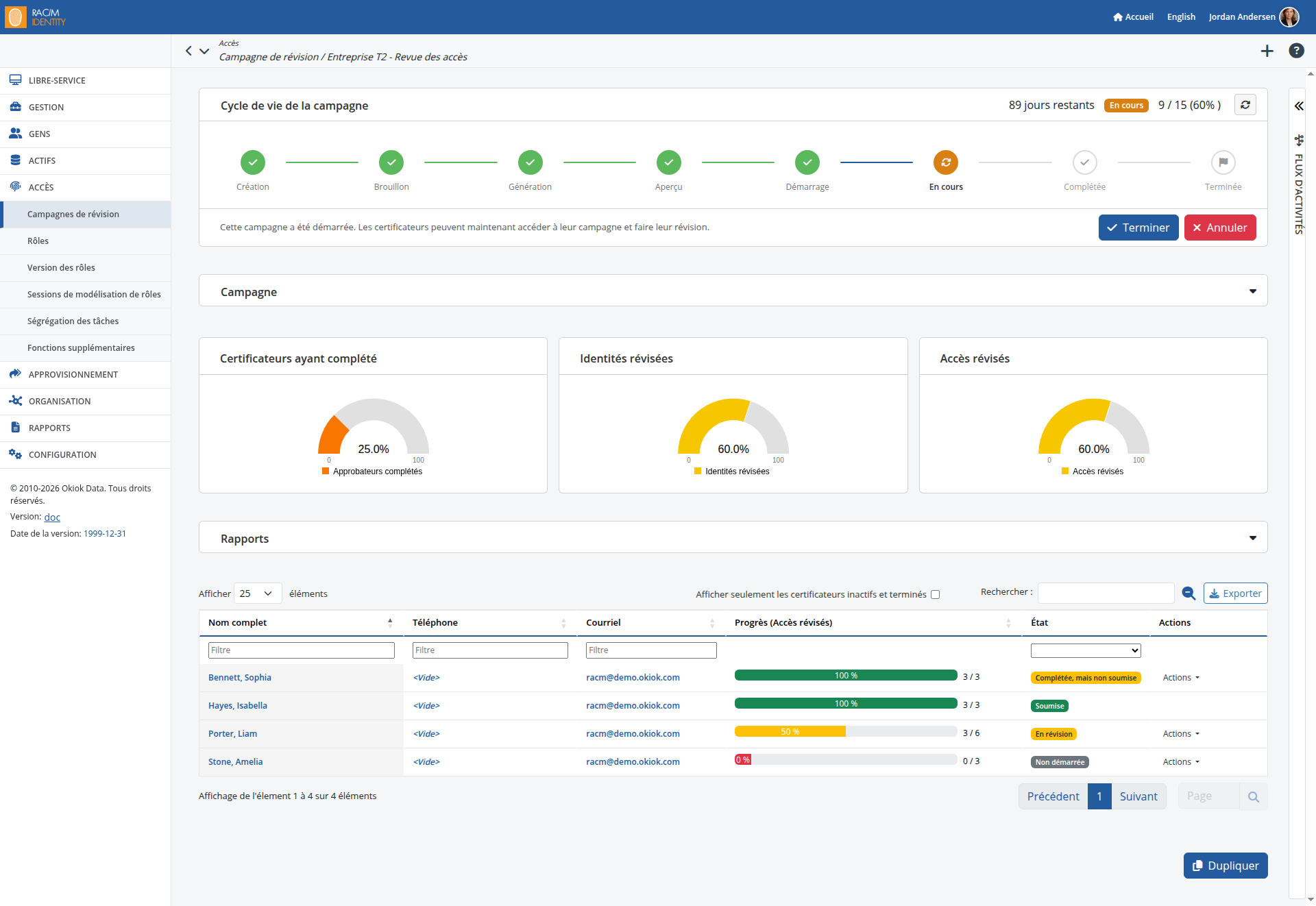Open the user avatar for Jordan Andersen
Viewport: 1316px width, 906px height.
click(1289, 17)
